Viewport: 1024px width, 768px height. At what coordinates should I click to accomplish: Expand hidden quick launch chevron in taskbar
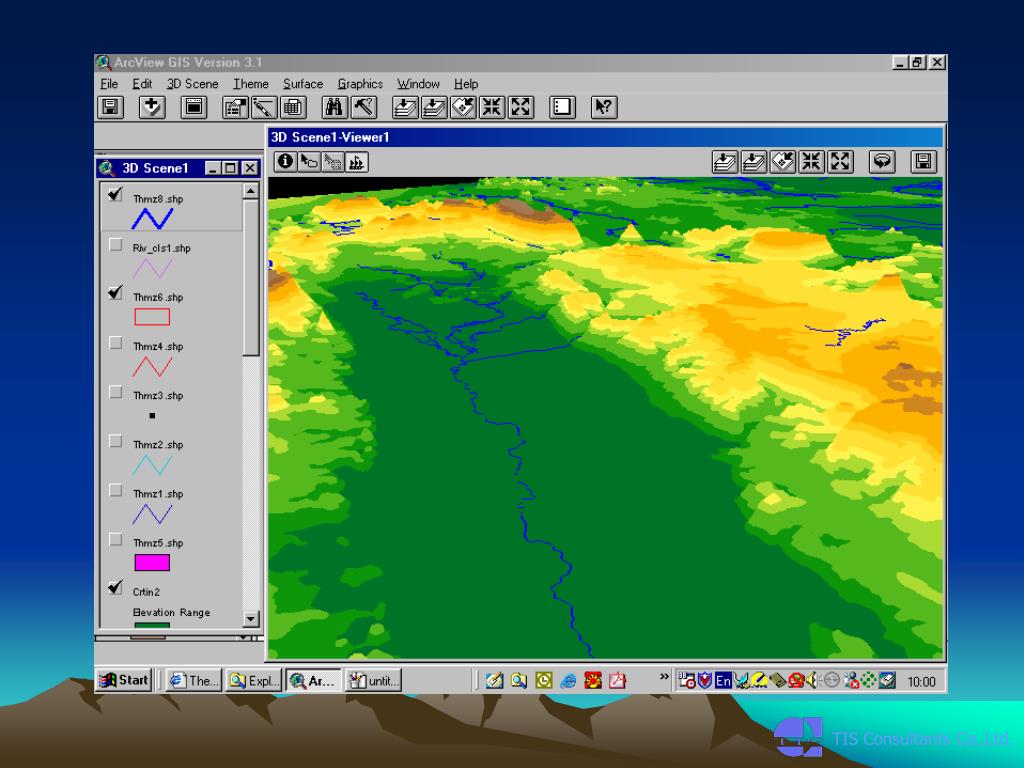[x=664, y=677]
